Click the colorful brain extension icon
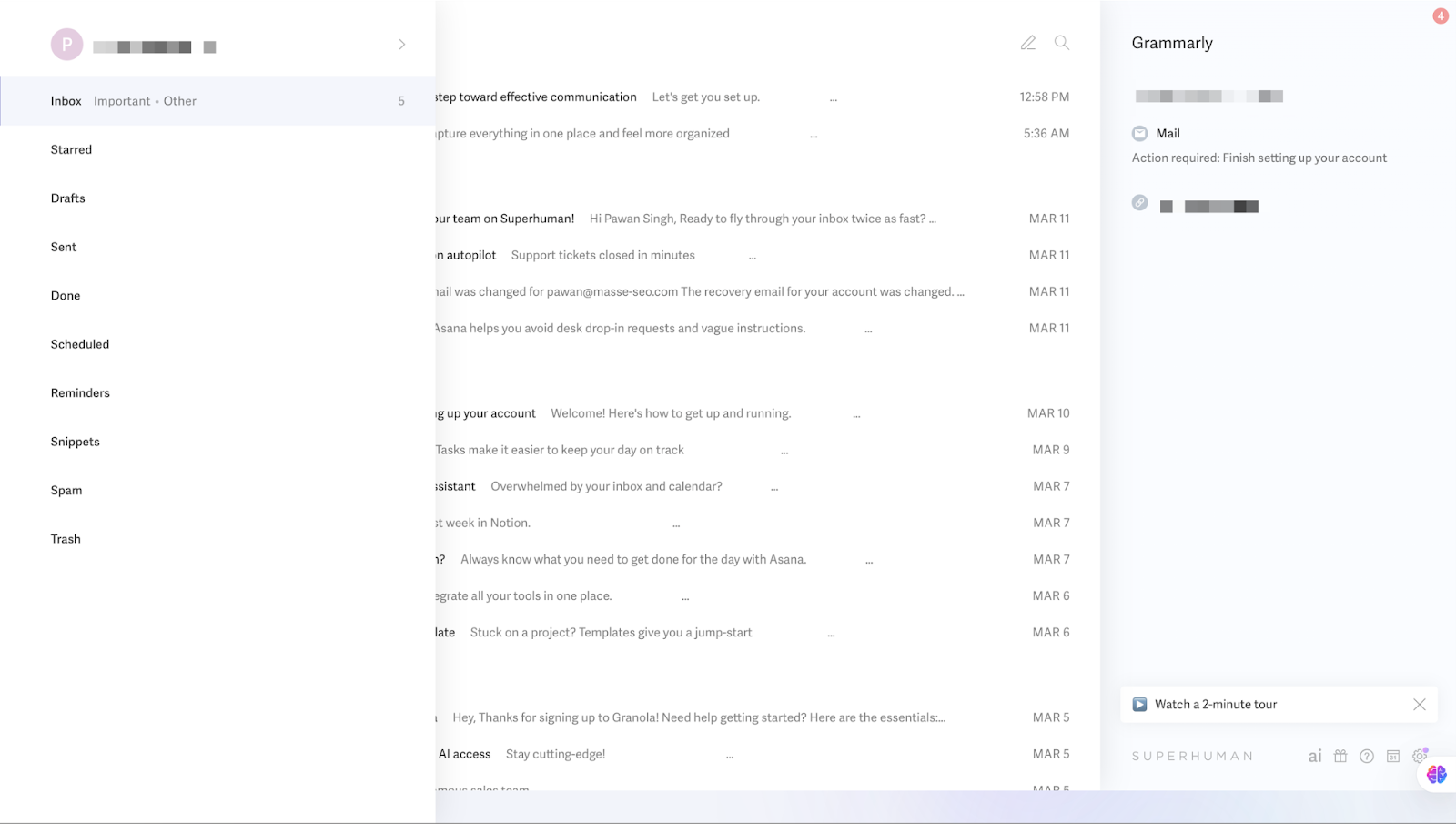This screenshot has height=824, width=1456. pos(1437,774)
